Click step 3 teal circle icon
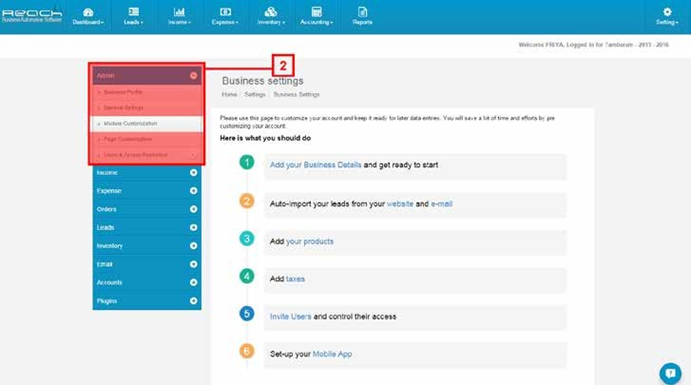Viewport: 691px width, 385px height. (x=247, y=239)
